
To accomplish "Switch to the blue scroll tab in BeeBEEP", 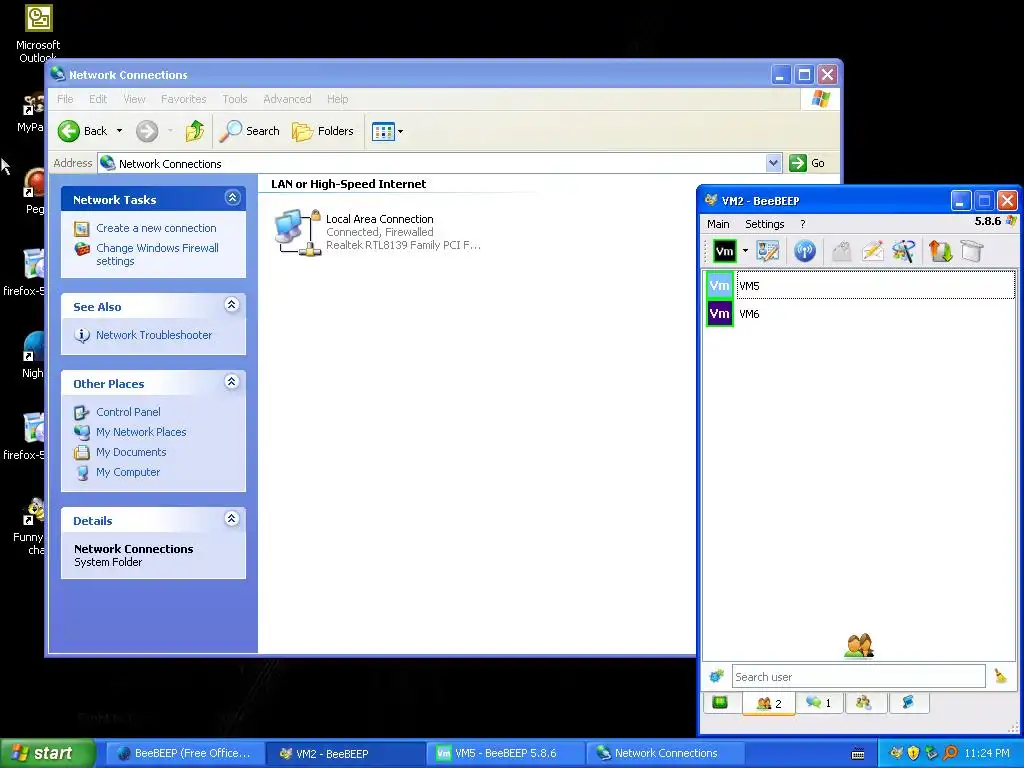I will 908,703.
